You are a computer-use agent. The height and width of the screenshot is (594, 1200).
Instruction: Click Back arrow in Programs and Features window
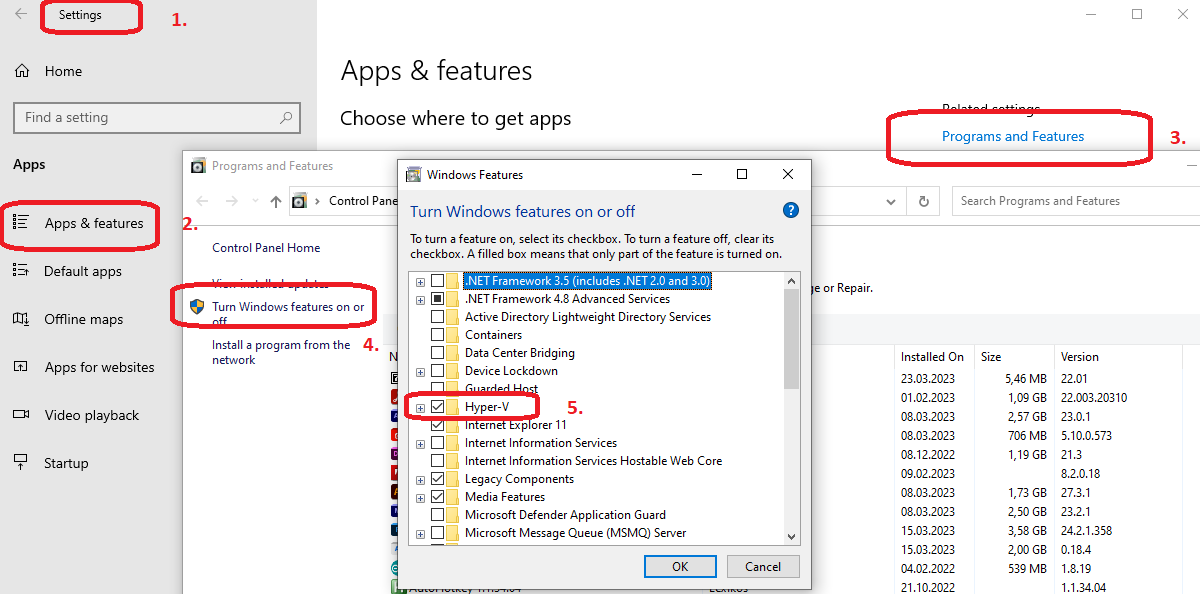202,201
